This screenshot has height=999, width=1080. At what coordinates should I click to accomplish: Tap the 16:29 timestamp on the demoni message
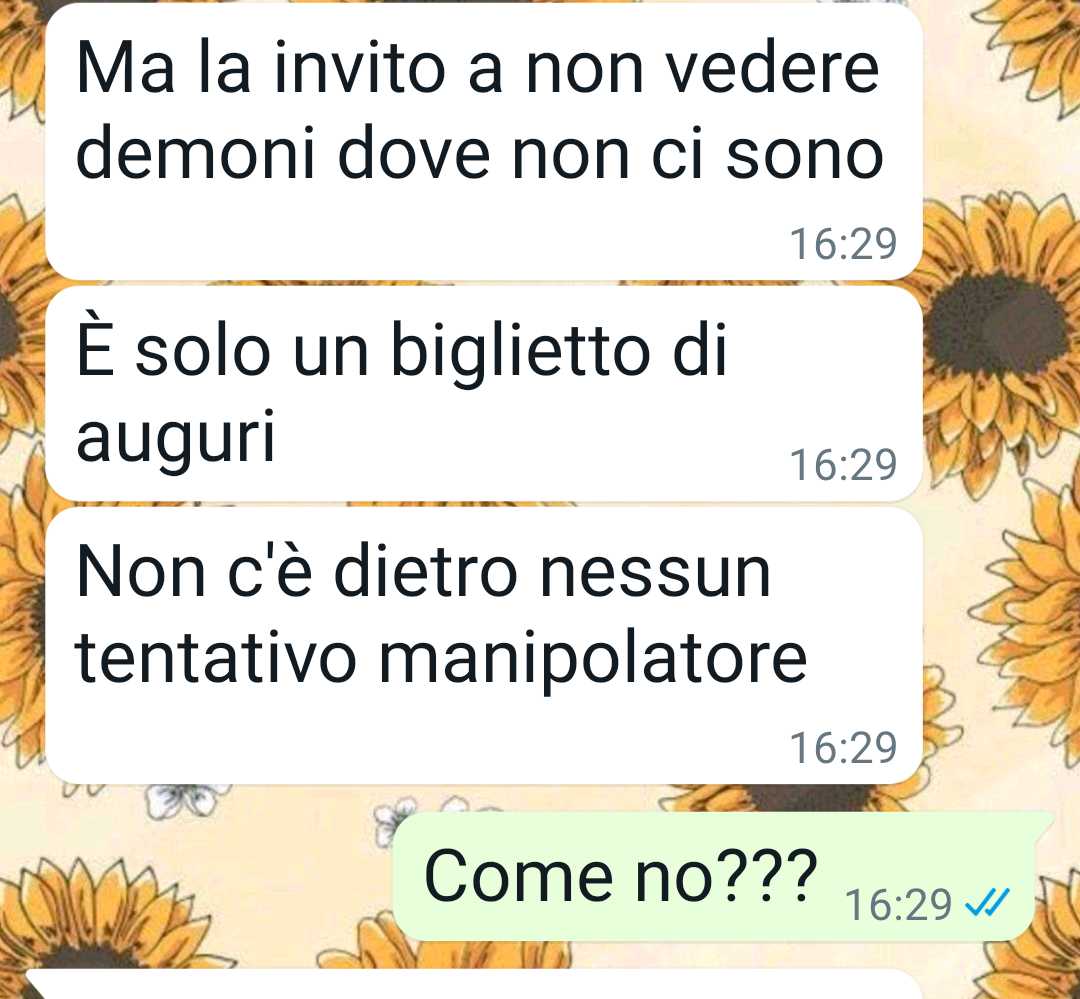click(842, 244)
